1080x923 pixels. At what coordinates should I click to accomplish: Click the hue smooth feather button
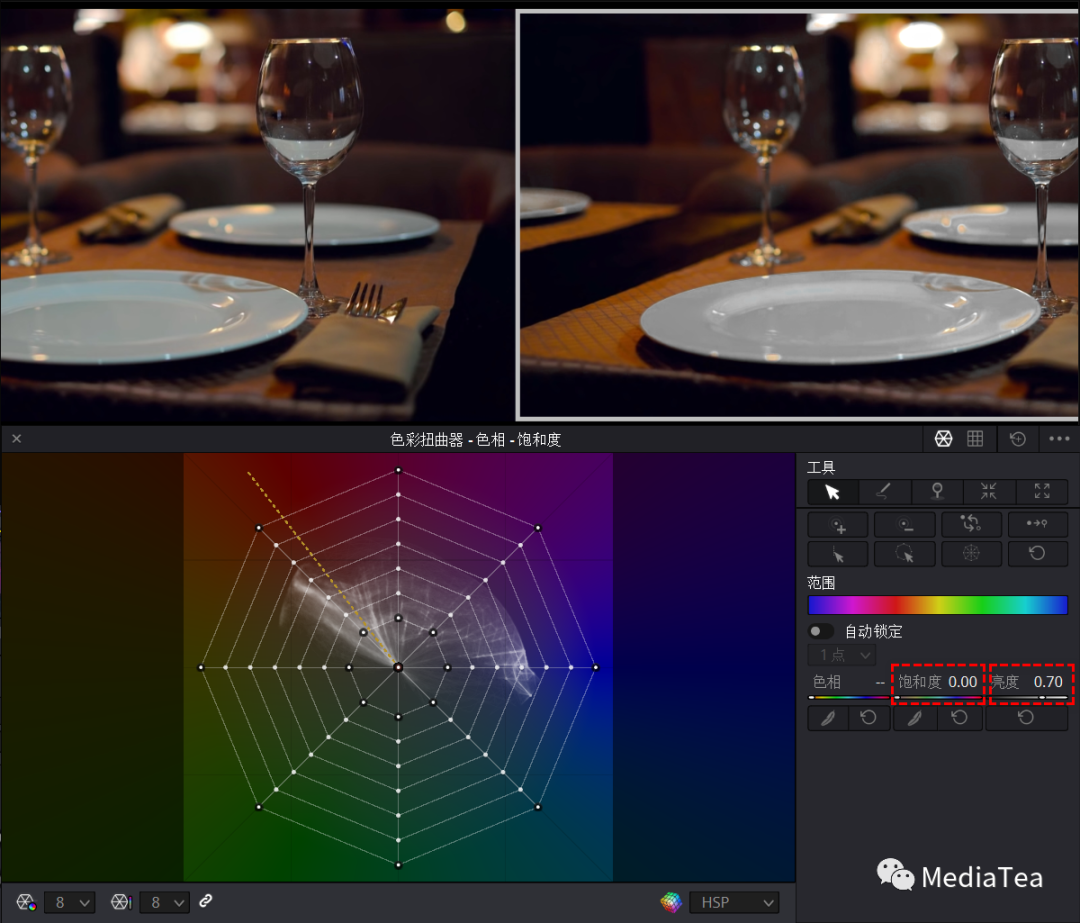[x=829, y=718]
